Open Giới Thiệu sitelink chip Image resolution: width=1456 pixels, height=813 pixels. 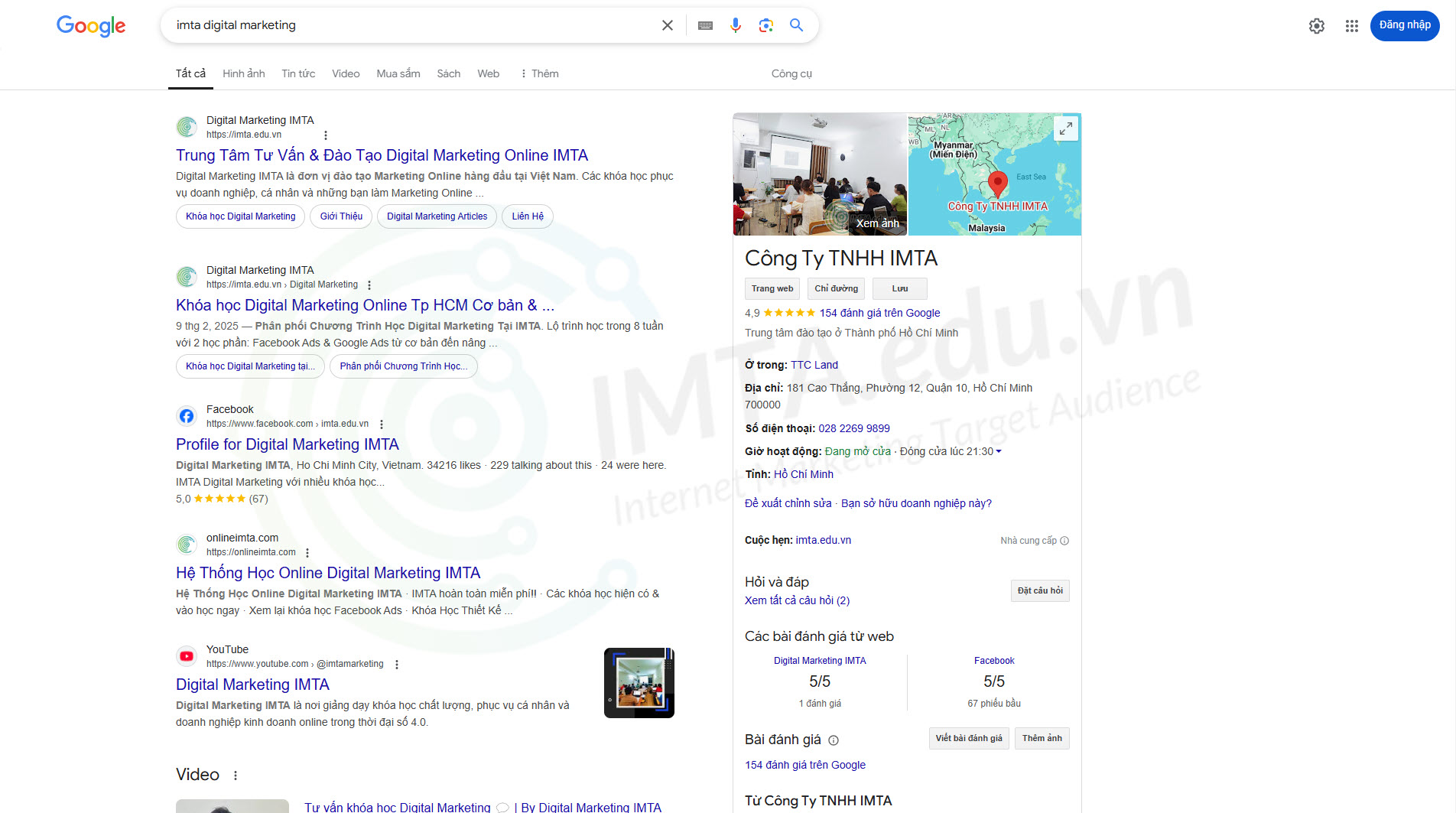coord(341,216)
